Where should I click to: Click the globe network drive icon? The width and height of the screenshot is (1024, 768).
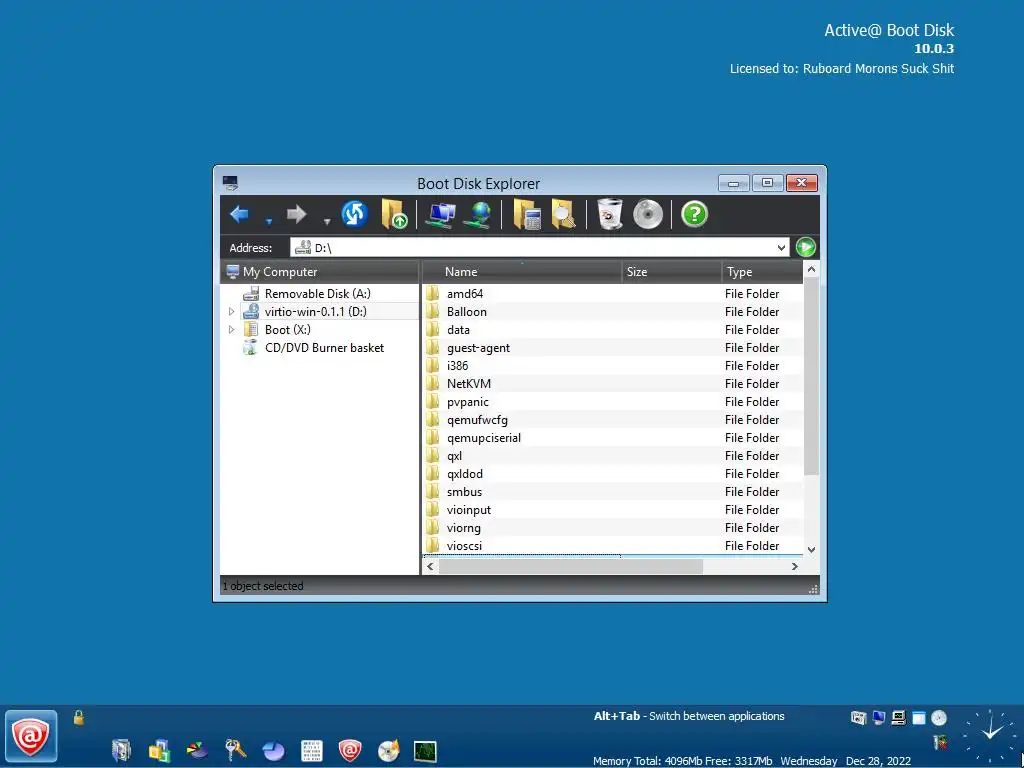click(x=478, y=215)
